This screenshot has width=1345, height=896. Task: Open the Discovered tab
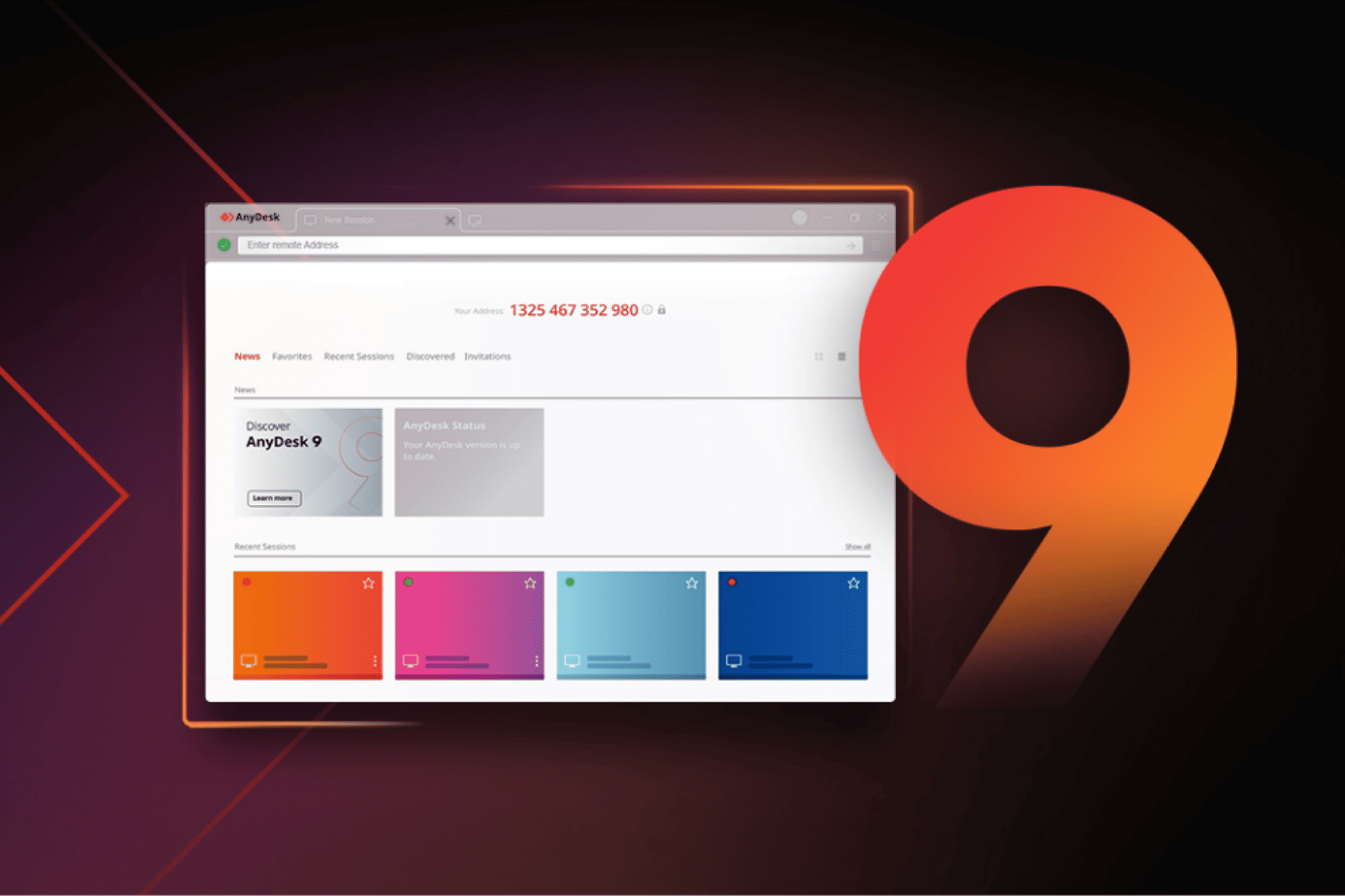tap(430, 356)
